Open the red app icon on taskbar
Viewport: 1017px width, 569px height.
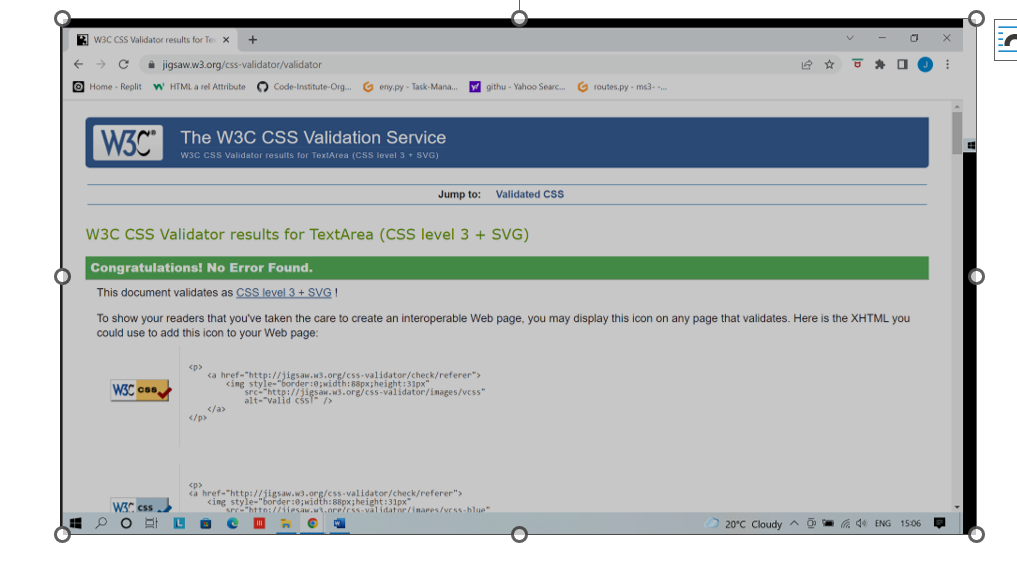(x=259, y=524)
